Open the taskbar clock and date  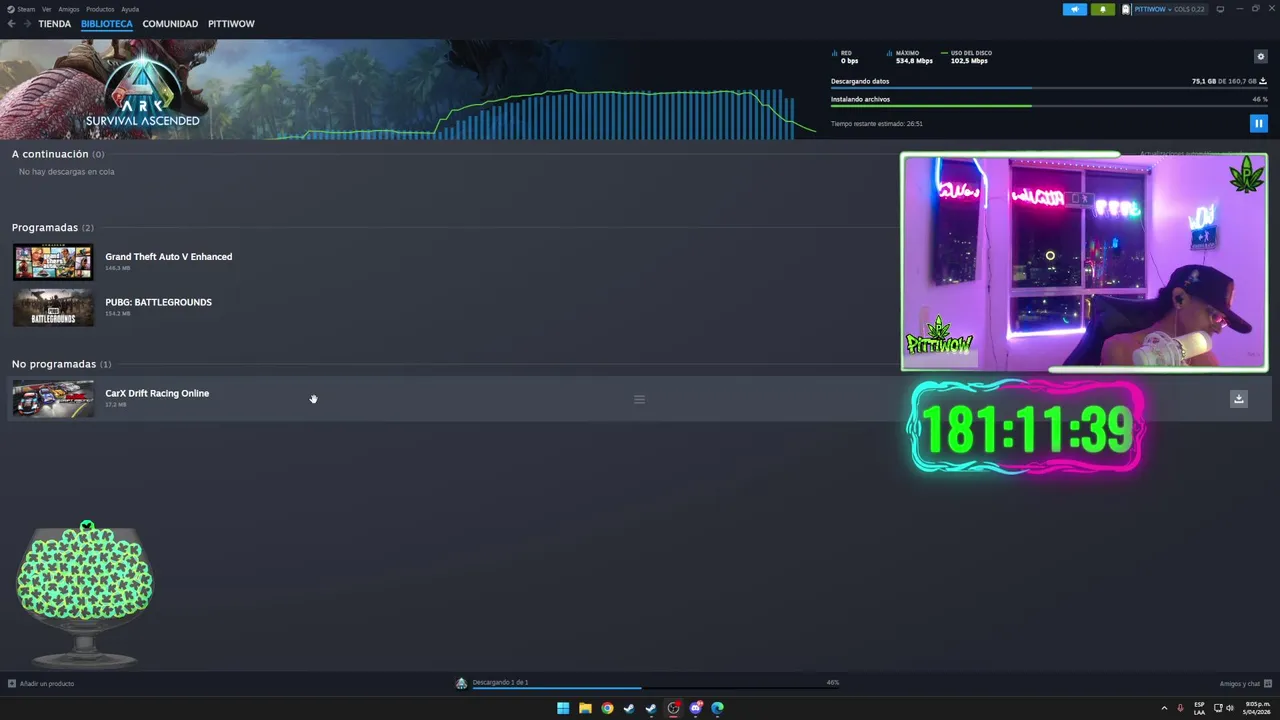(1257, 708)
